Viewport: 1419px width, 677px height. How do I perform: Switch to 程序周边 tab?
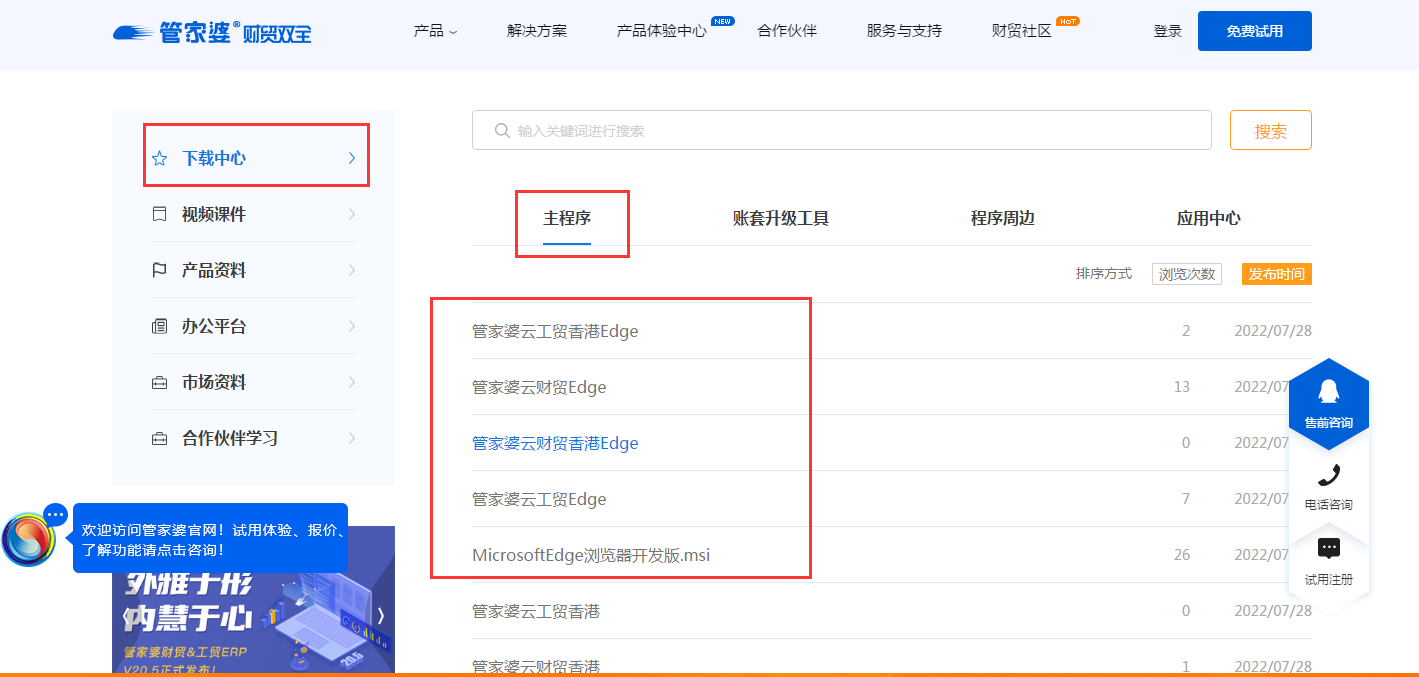[1003, 218]
